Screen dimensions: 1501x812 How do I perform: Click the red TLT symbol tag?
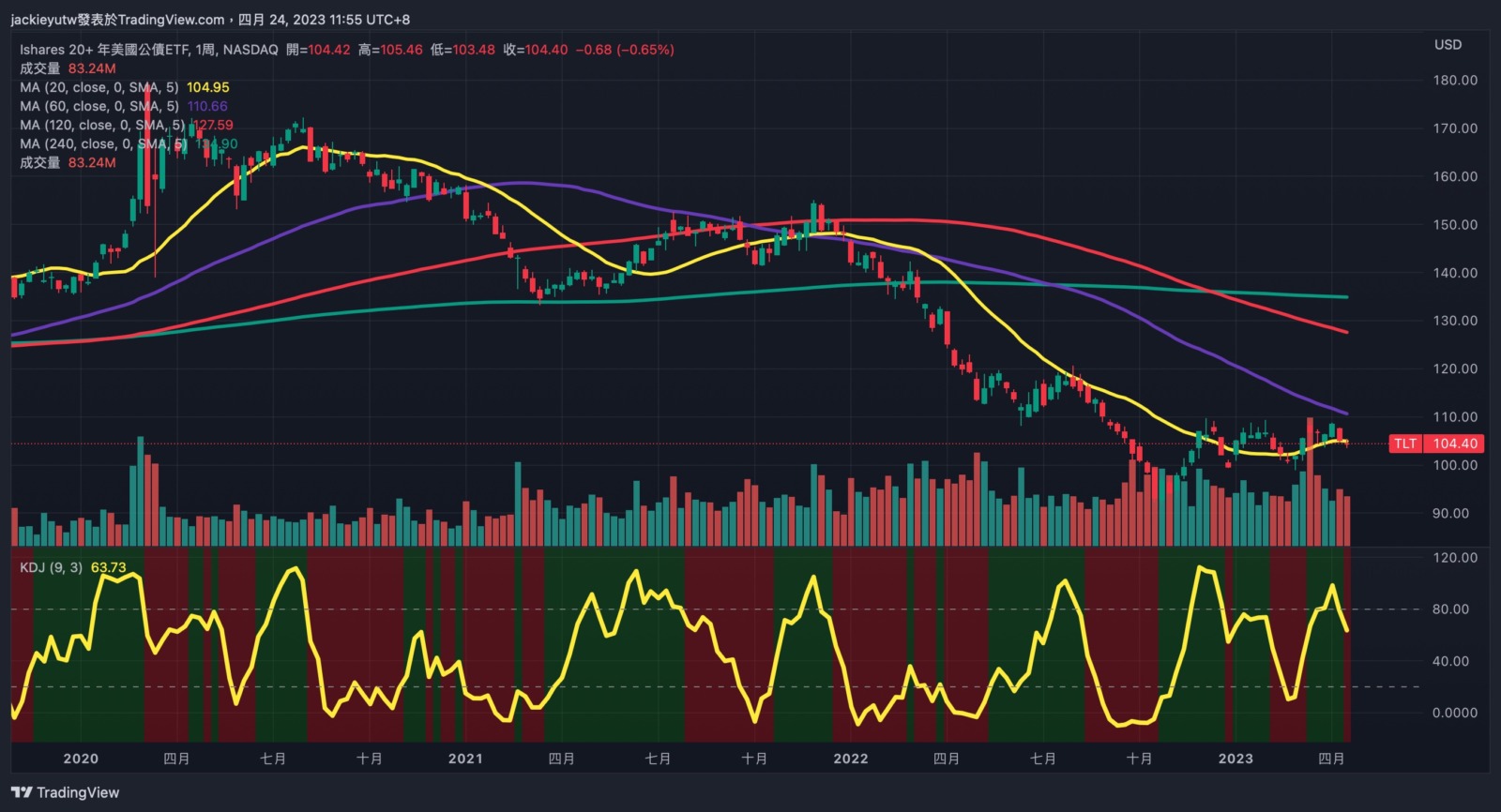tap(1404, 444)
